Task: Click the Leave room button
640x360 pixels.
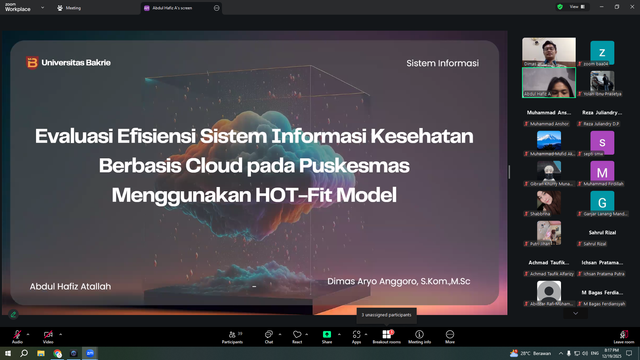Action: click(x=624, y=337)
